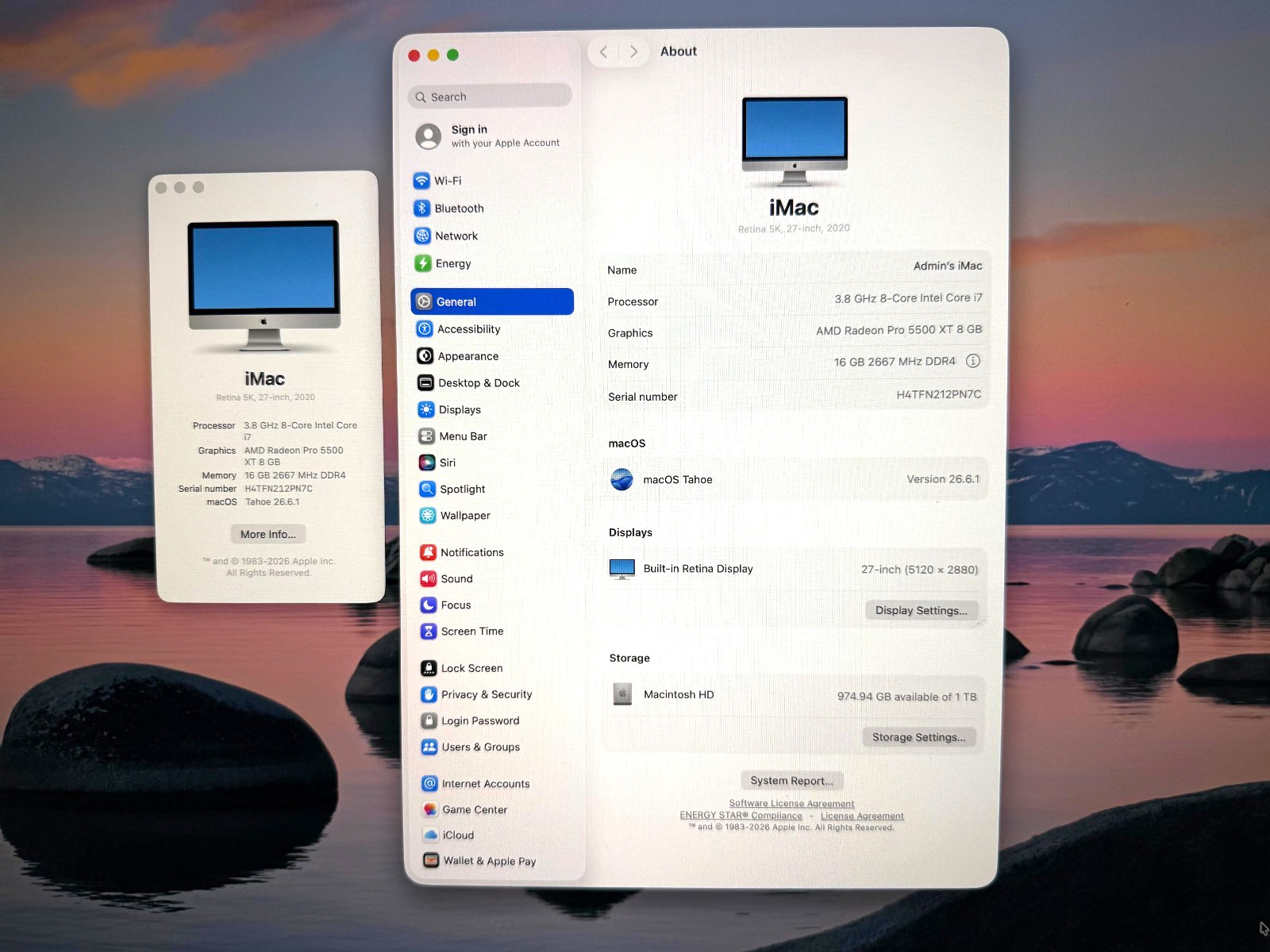Viewport: 1270px width, 952px height.
Task: Go back with the left chevron
Action: [604, 52]
